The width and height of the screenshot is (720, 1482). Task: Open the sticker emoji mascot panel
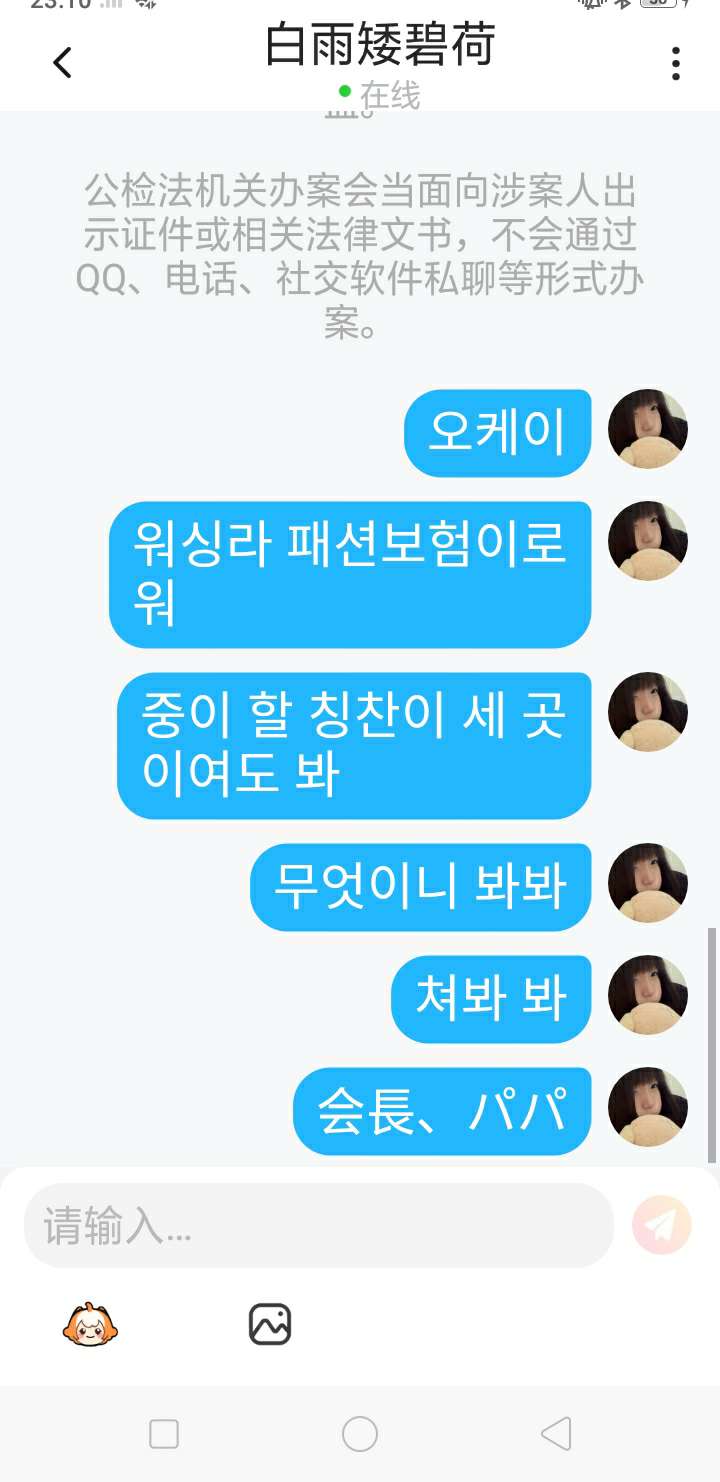pyautogui.click(x=90, y=1324)
